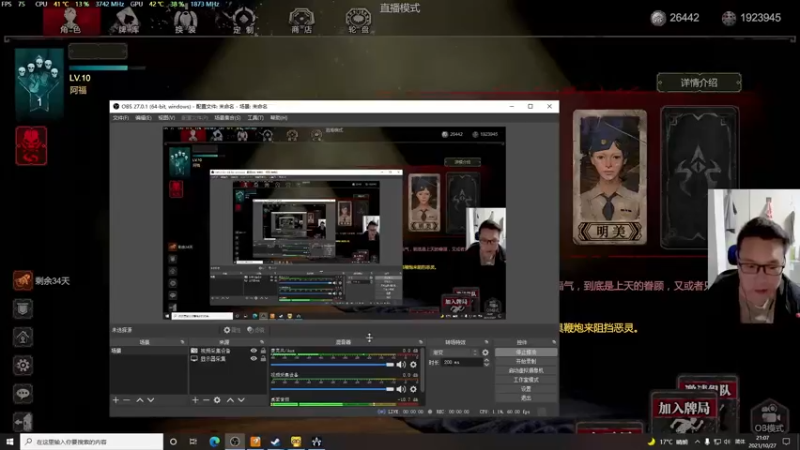Open the 文件(F) menu in OBS
The height and width of the screenshot is (450, 800).
[x=120, y=118]
